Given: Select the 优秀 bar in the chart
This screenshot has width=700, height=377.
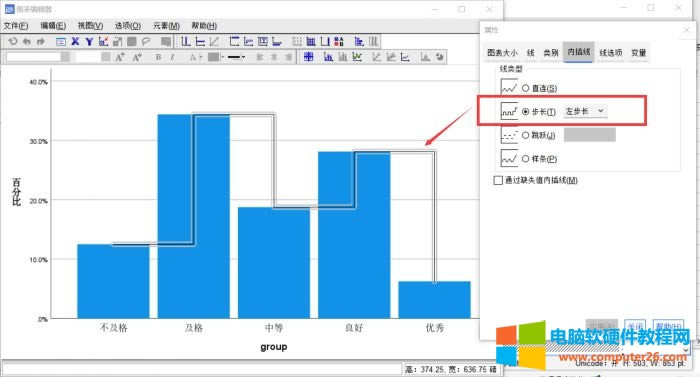Looking at the screenshot, I should coord(434,300).
